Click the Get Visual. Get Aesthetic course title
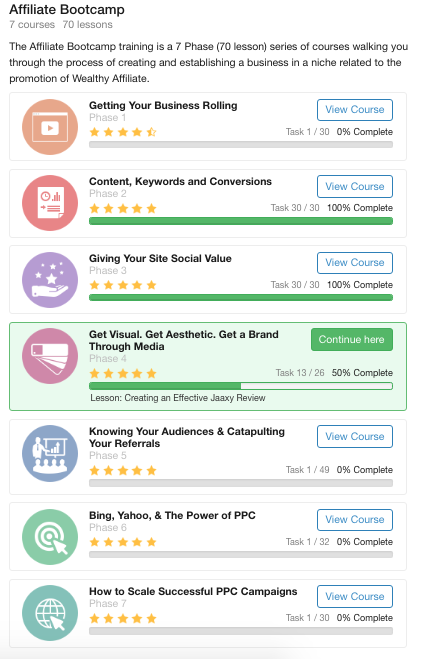Image resolution: width=423 pixels, height=659 pixels. 184,340
